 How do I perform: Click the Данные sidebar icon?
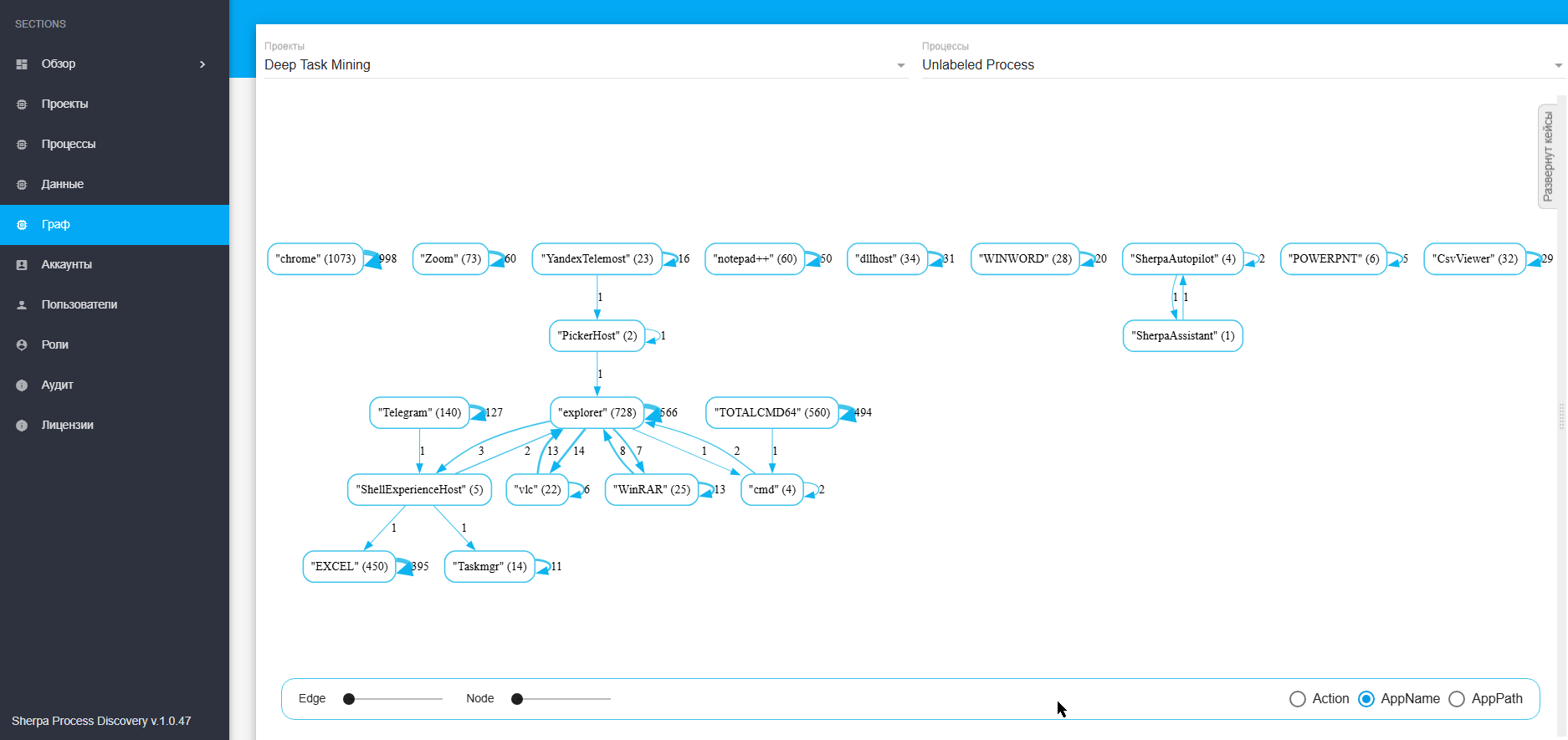(22, 185)
